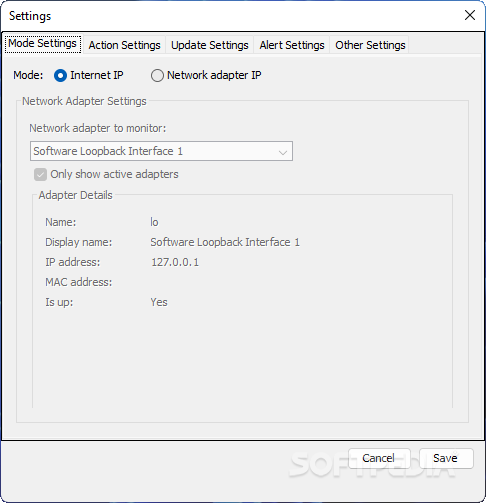The height and width of the screenshot is (503, 486).
Task: Save the settings
Action: click(x=446, y=459)
